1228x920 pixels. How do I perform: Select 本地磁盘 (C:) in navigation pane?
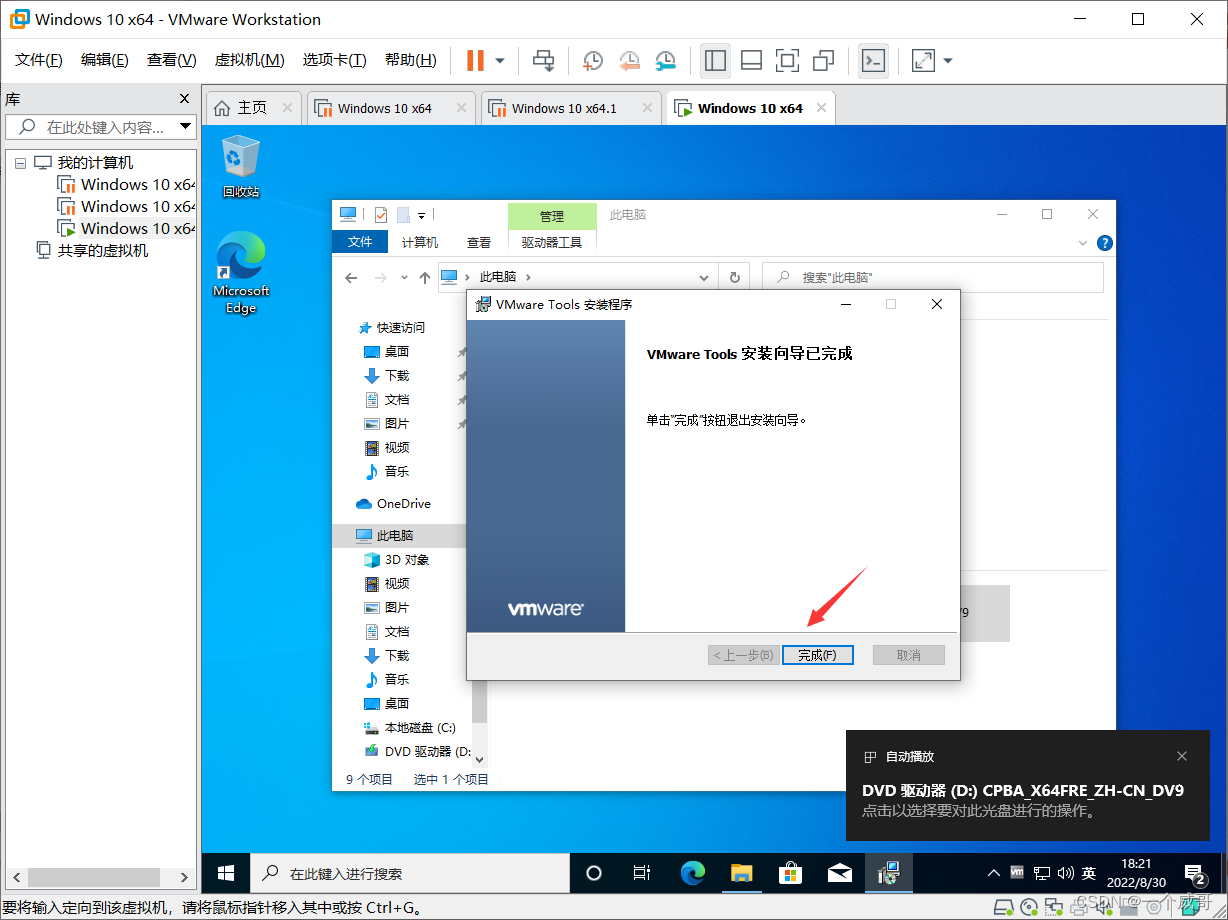point(409,727)
